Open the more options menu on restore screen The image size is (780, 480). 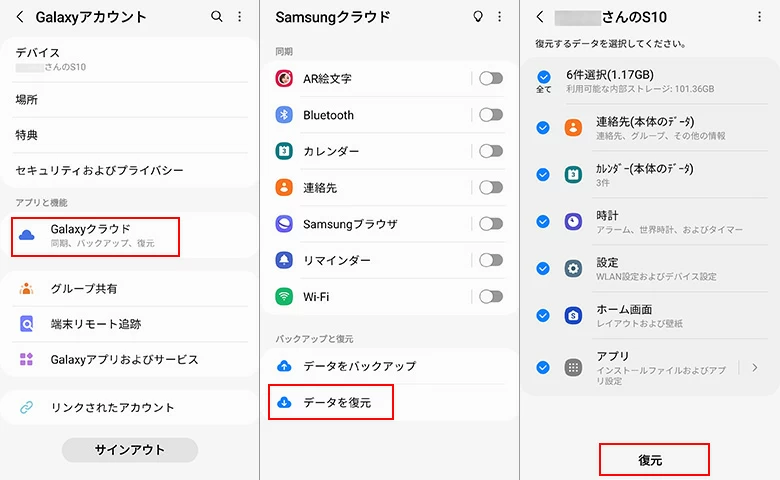(759, 17)
